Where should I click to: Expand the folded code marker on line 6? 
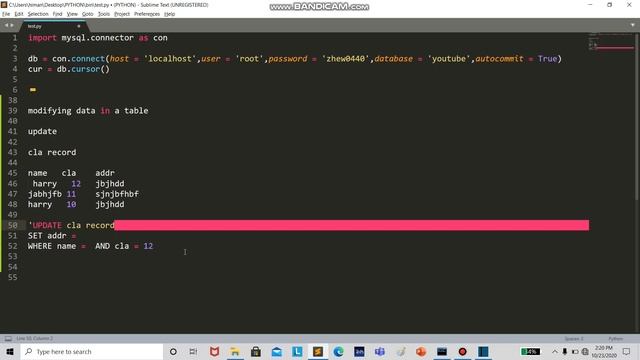click(x=33, y=90)
